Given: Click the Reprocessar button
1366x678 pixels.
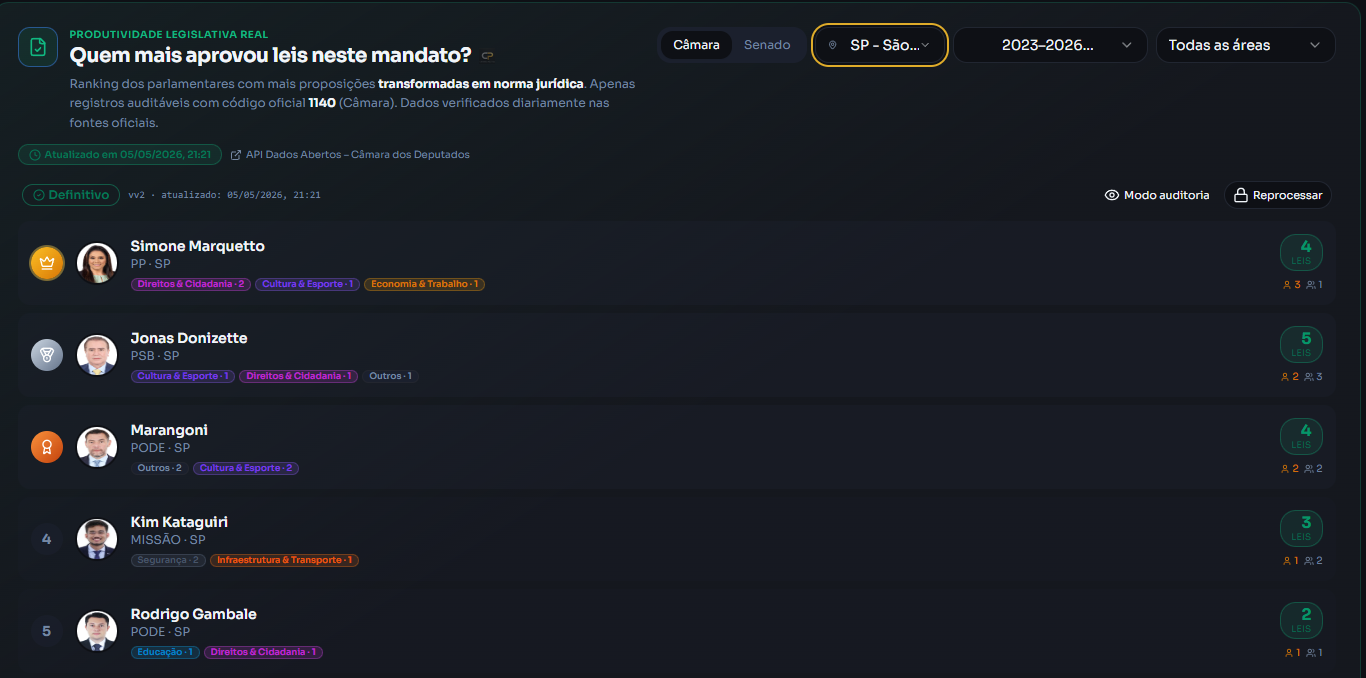Looking at the screenshot, I should [x=1278, y=195].
